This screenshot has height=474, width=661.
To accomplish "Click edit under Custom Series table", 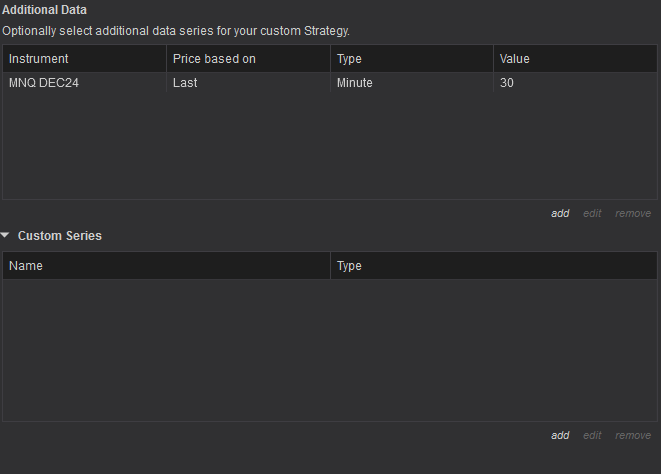I will point(592,435).
